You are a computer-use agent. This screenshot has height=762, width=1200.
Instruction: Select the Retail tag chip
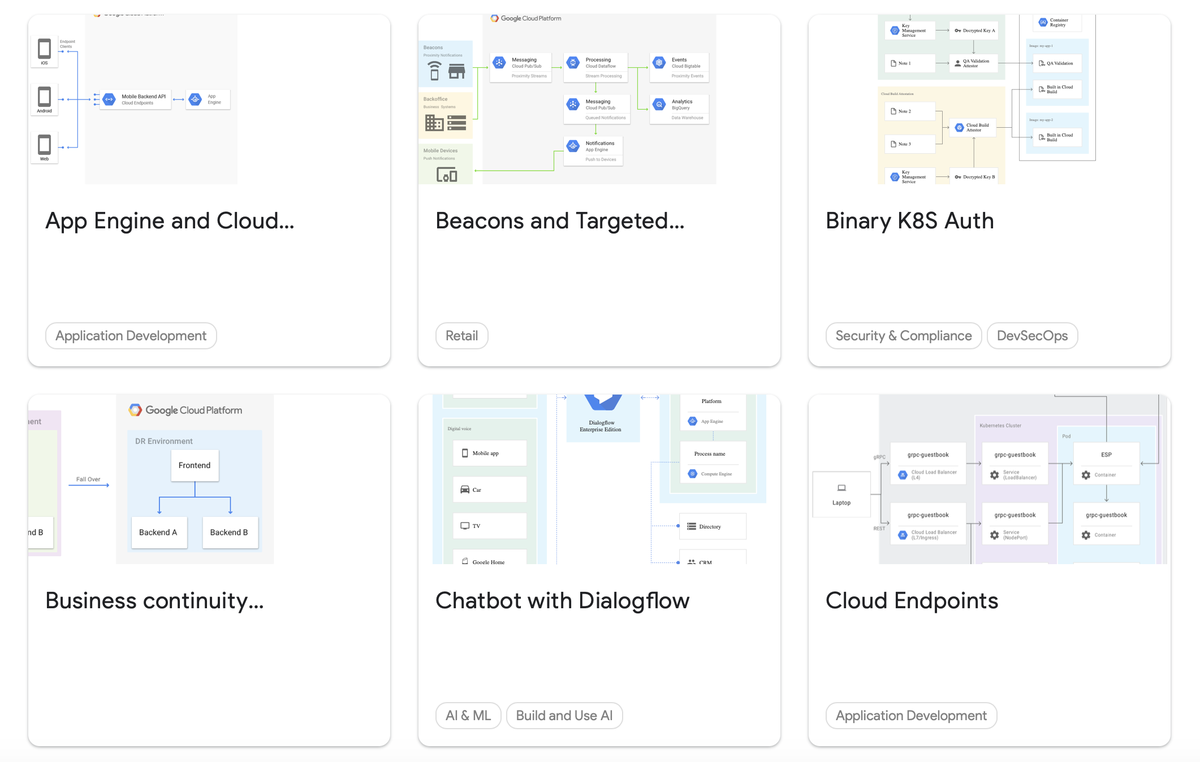click(x=462, y=336)
